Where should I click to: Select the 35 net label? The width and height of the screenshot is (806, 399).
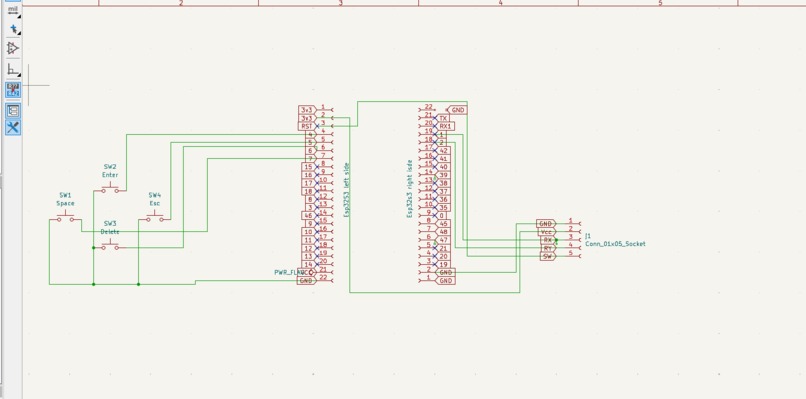click(443, 208)
